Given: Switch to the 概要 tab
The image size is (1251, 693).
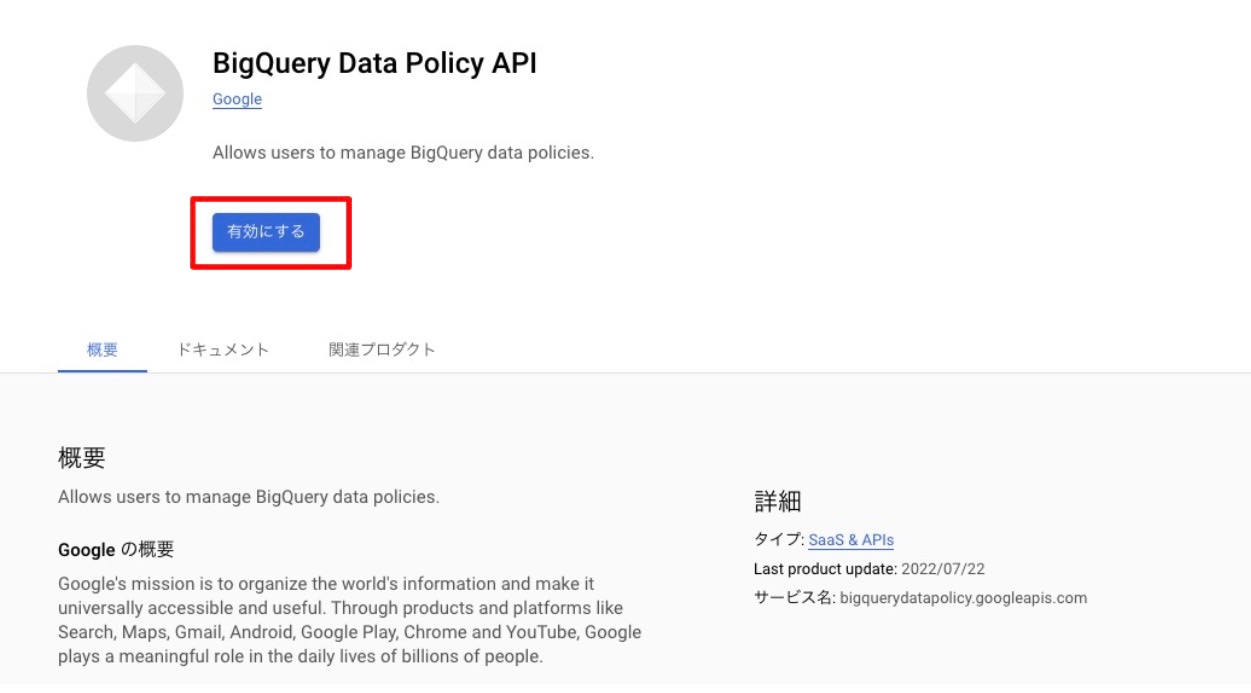Looking at the screenshot, I should (102, 350).
